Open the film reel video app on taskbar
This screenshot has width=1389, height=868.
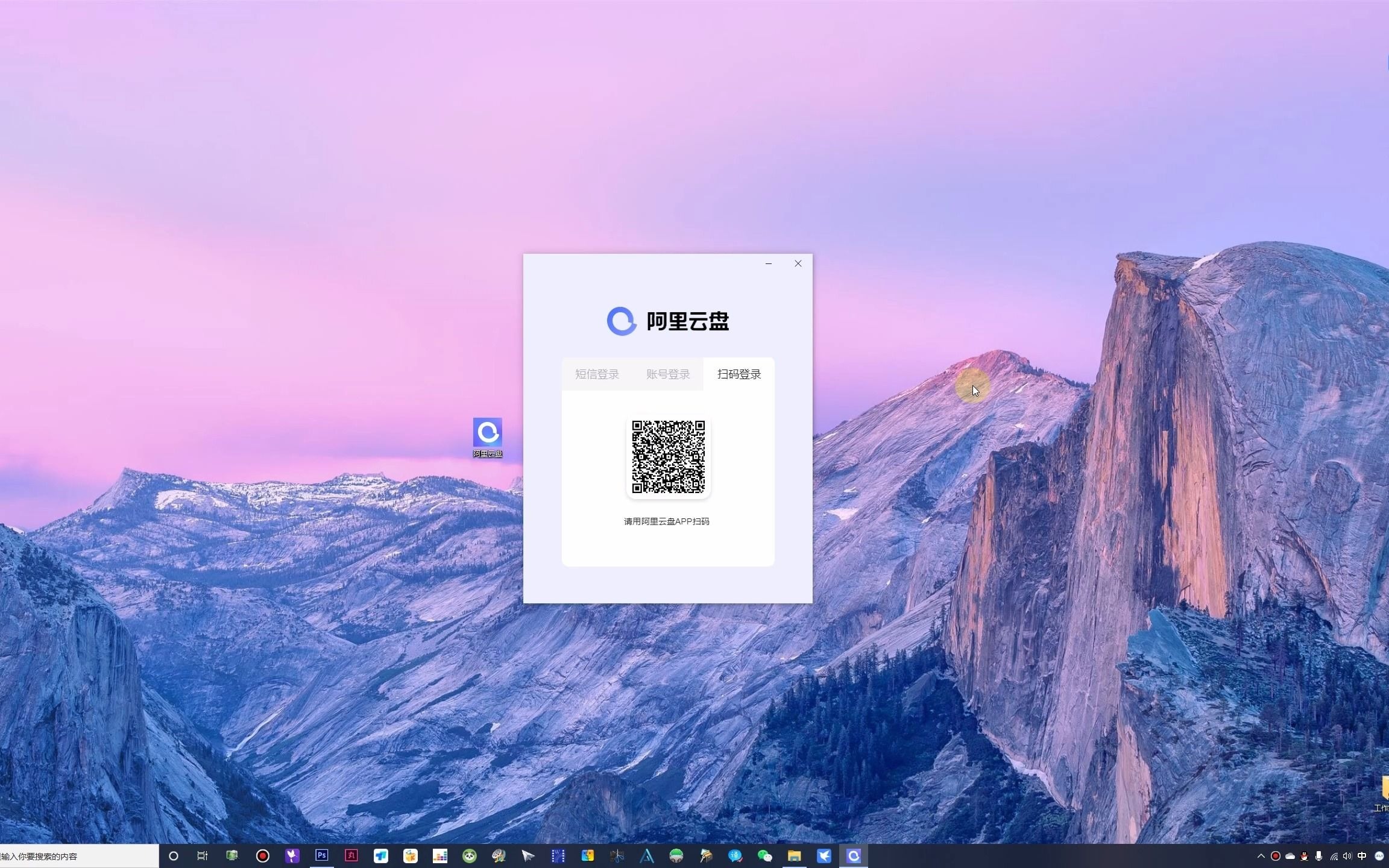point(499,856)
